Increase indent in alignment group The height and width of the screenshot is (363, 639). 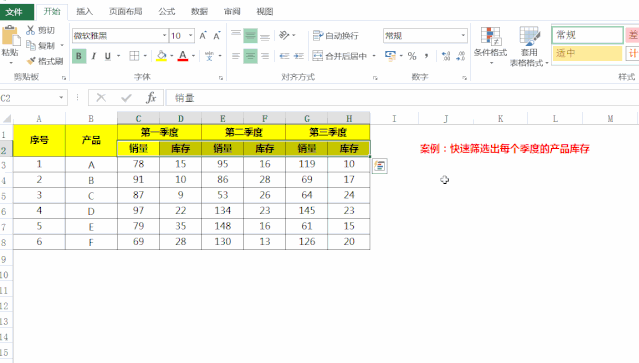click(299, 56)
